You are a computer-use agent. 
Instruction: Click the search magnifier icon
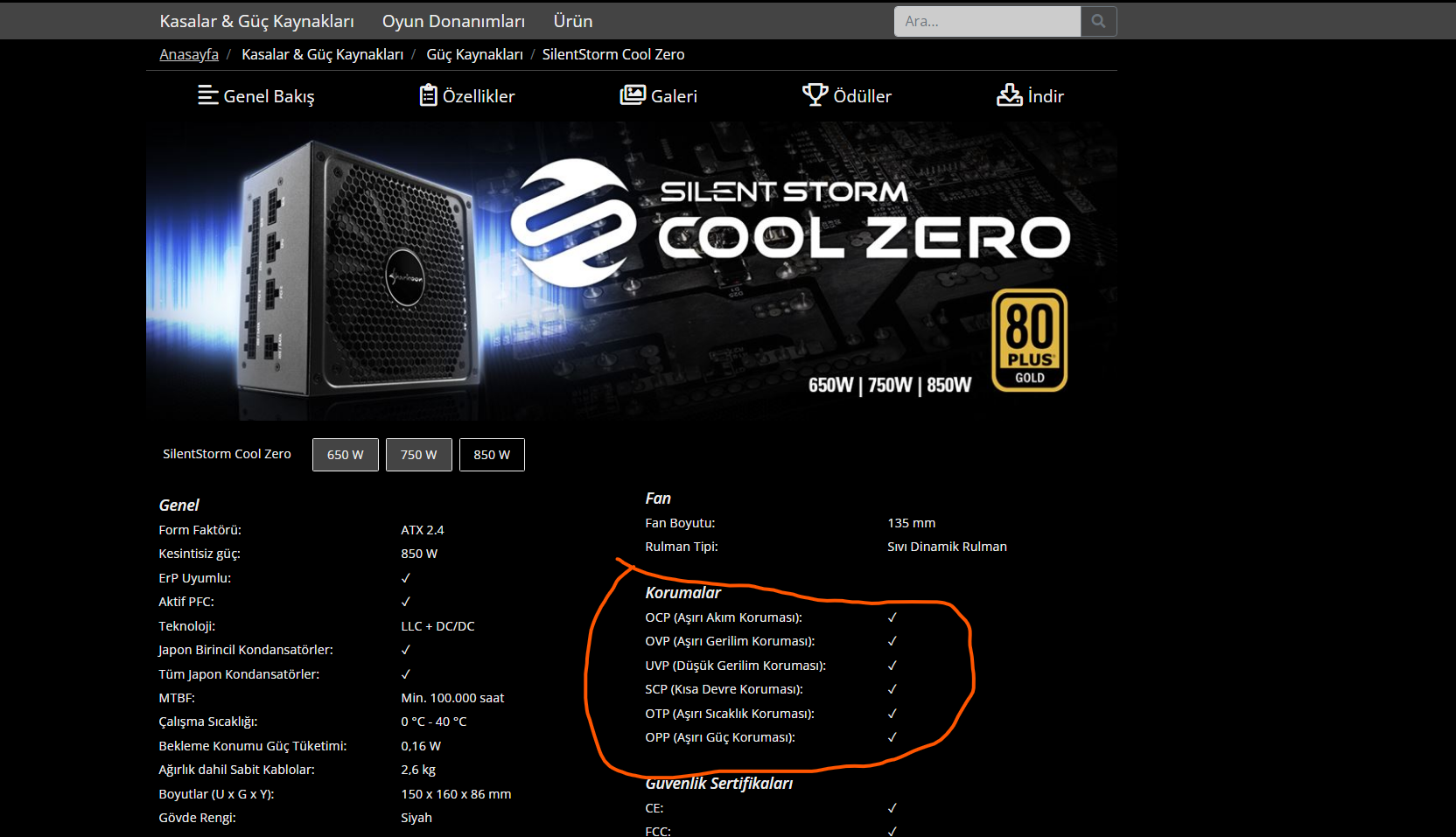coord(1098,21)
